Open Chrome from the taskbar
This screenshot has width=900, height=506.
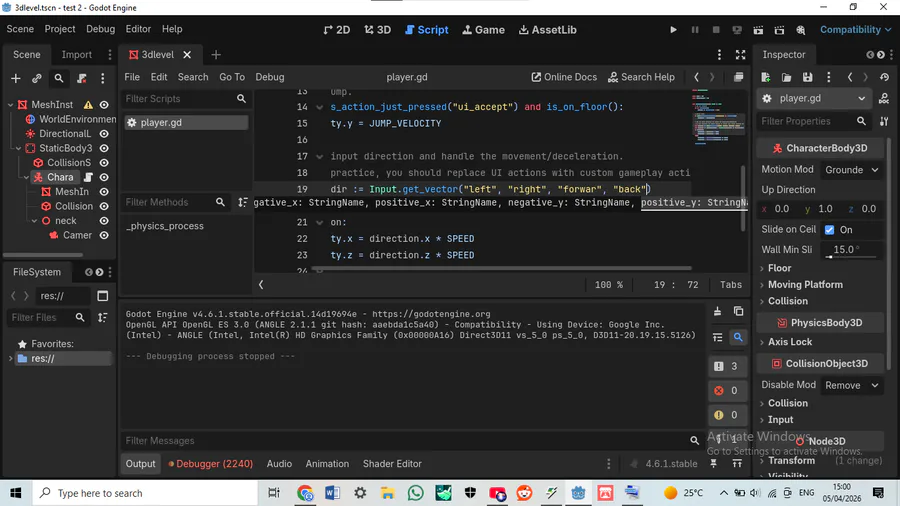click(305, 493)
